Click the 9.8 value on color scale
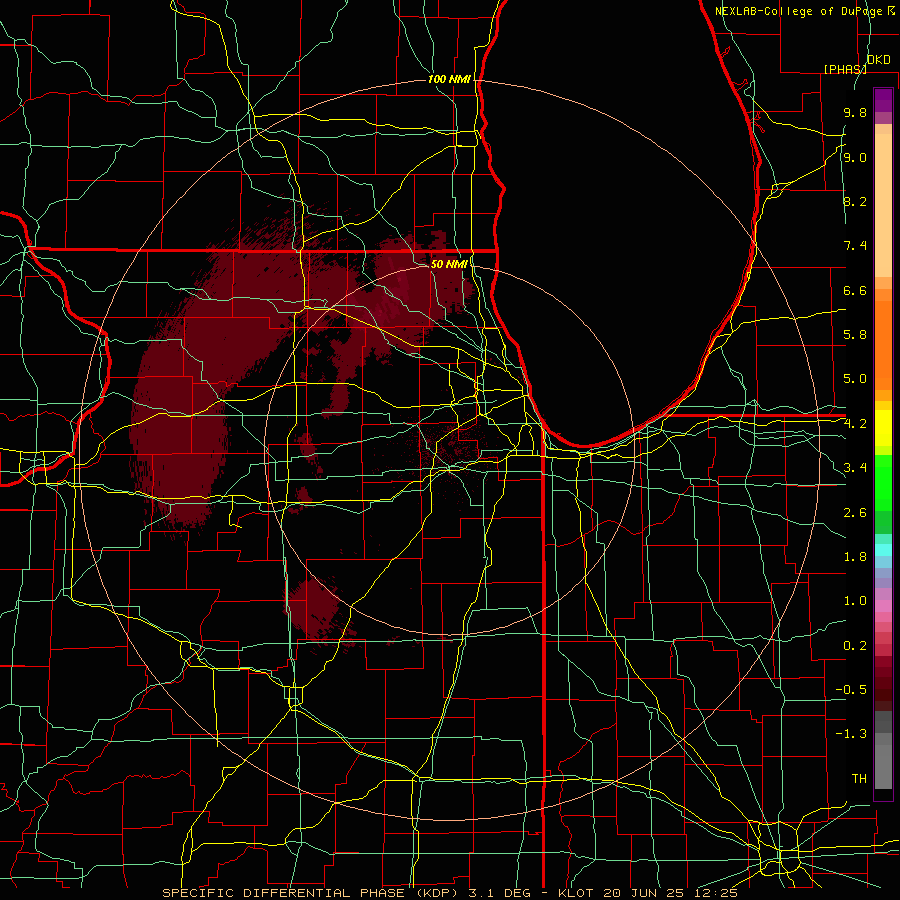Screen dimensions: 900x900 855,112
